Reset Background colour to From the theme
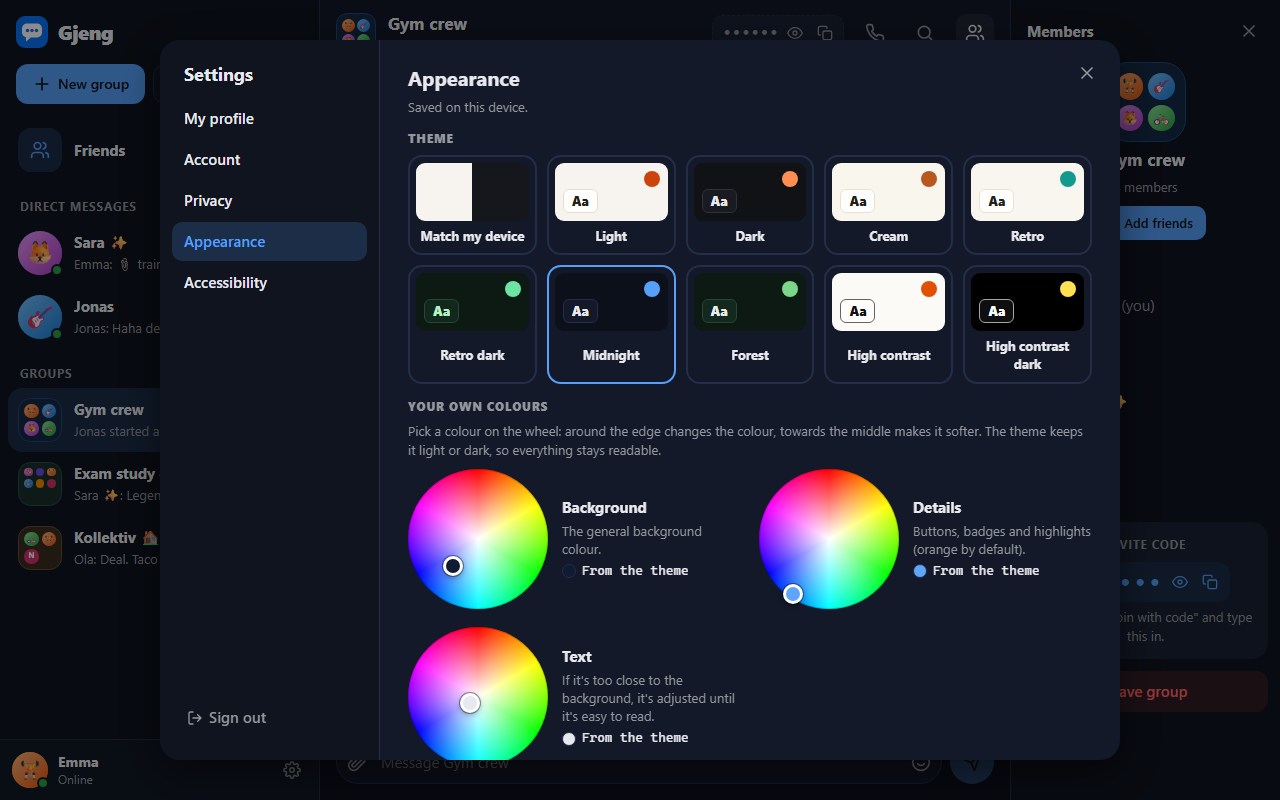The width and height of the screenshot is (1280, 800). tap(625, 571)
